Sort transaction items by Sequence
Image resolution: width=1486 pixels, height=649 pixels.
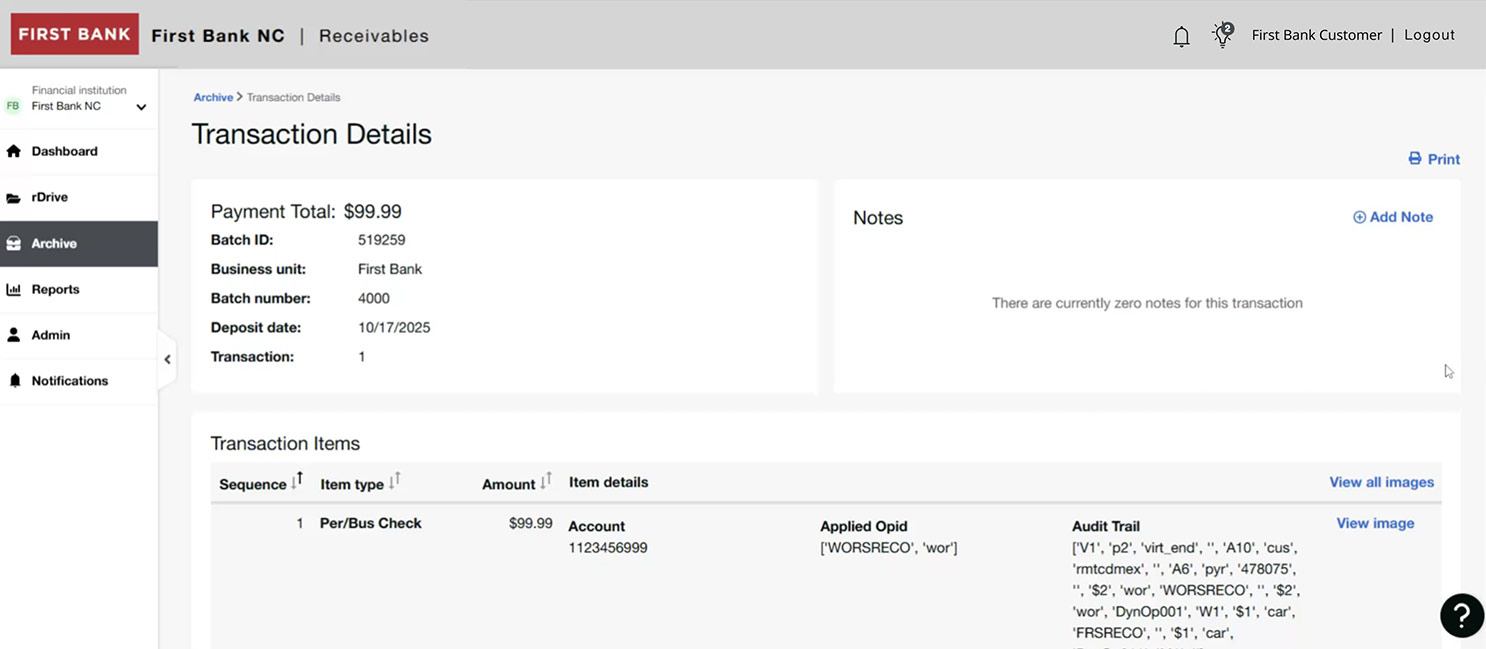296,482
